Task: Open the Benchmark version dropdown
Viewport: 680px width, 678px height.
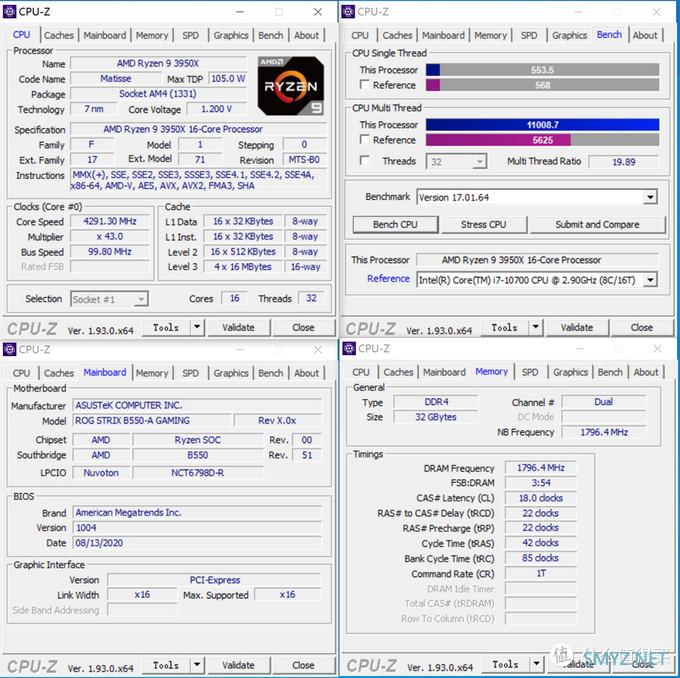Action: [650, 197]
